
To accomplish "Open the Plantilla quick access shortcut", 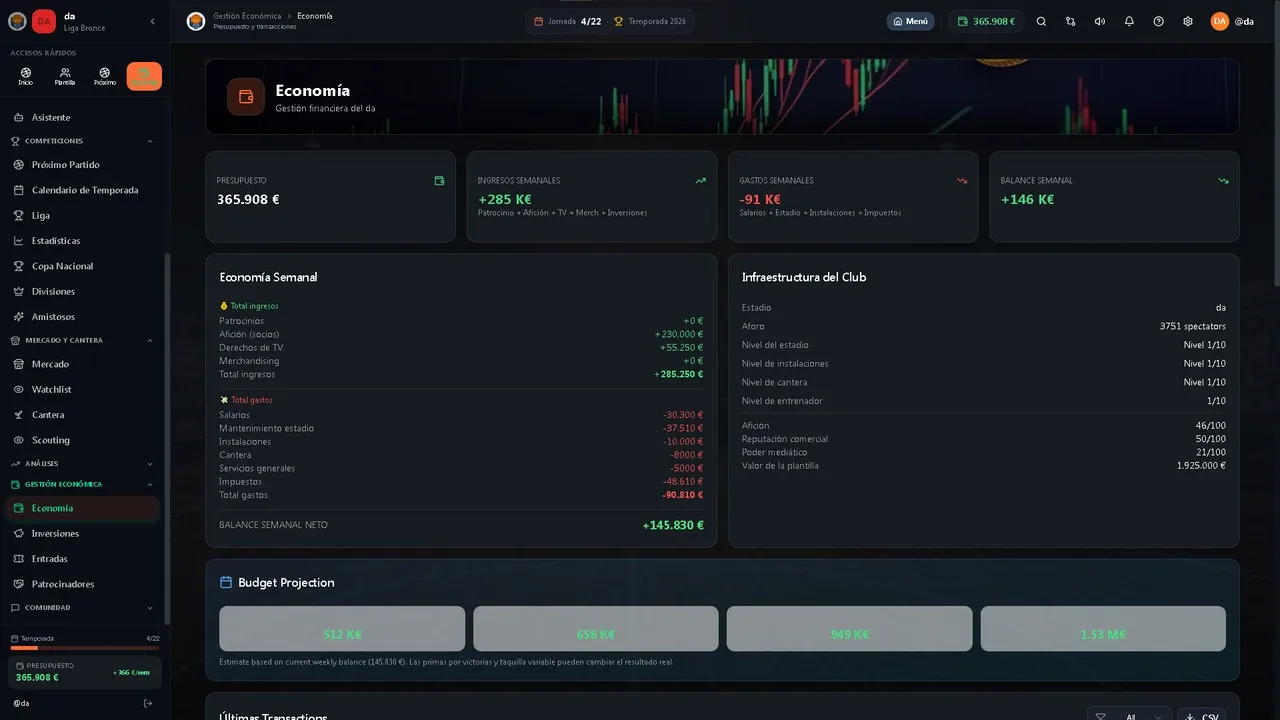I will [65, 76].
